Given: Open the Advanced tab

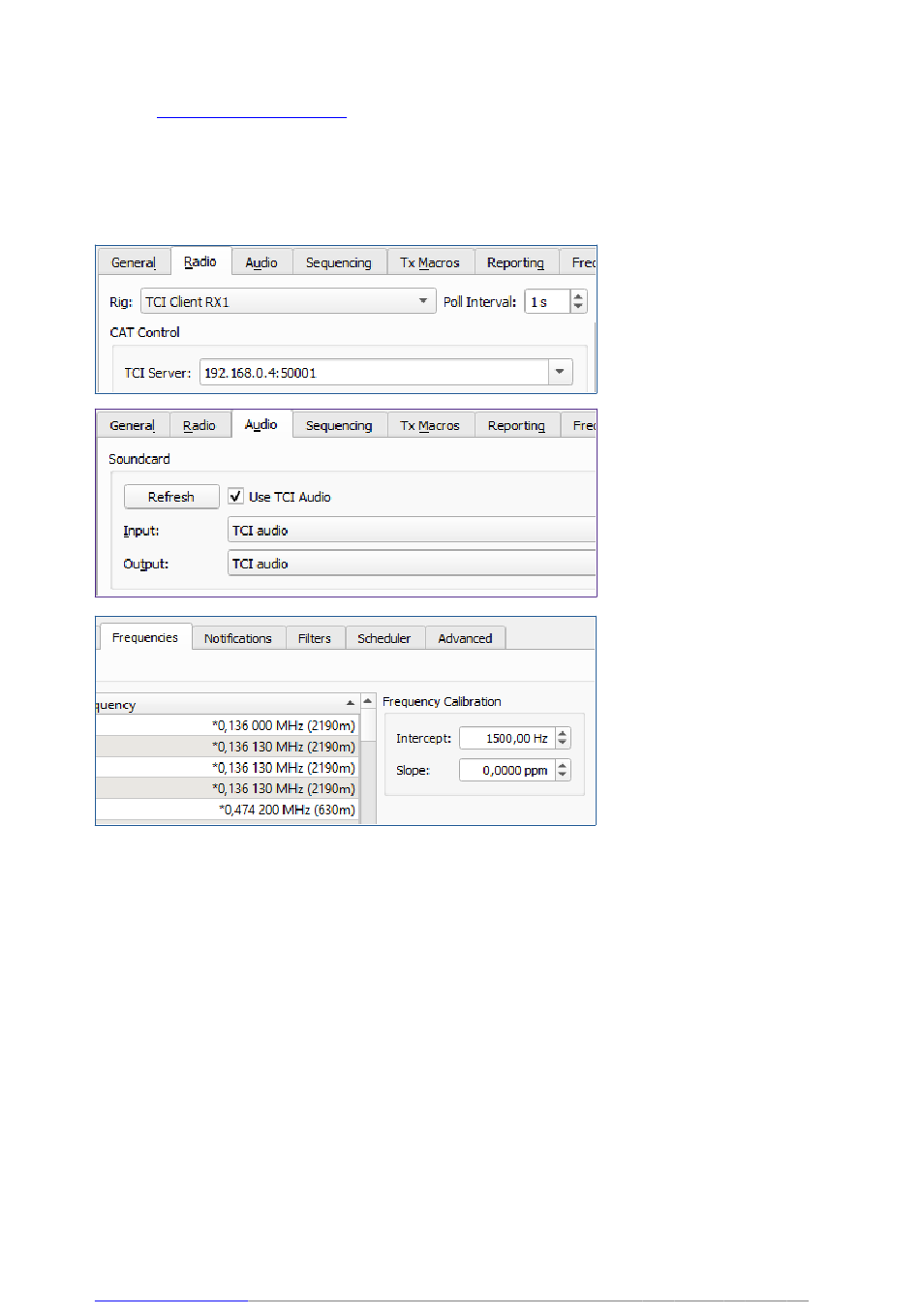Looking at the screenshot, I should [465, 638].
